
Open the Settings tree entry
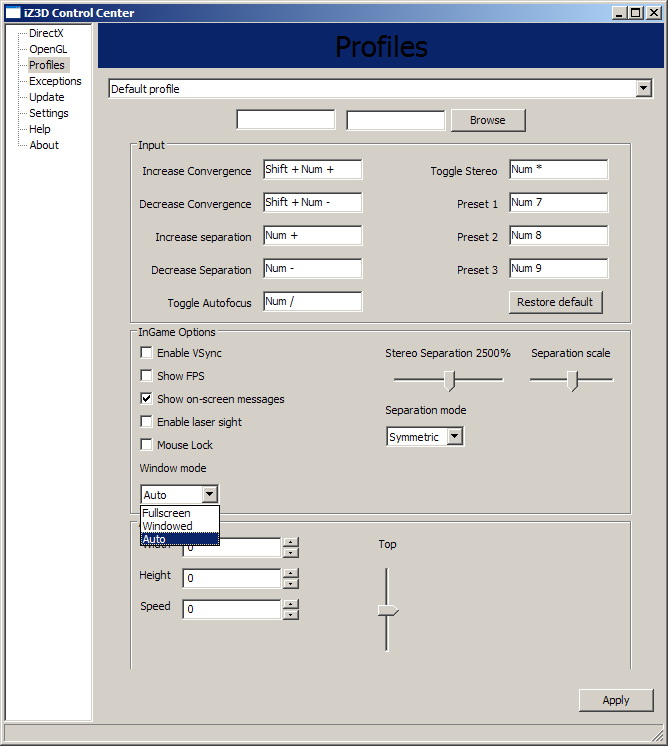pyautogui.click(x=49, y=113)
